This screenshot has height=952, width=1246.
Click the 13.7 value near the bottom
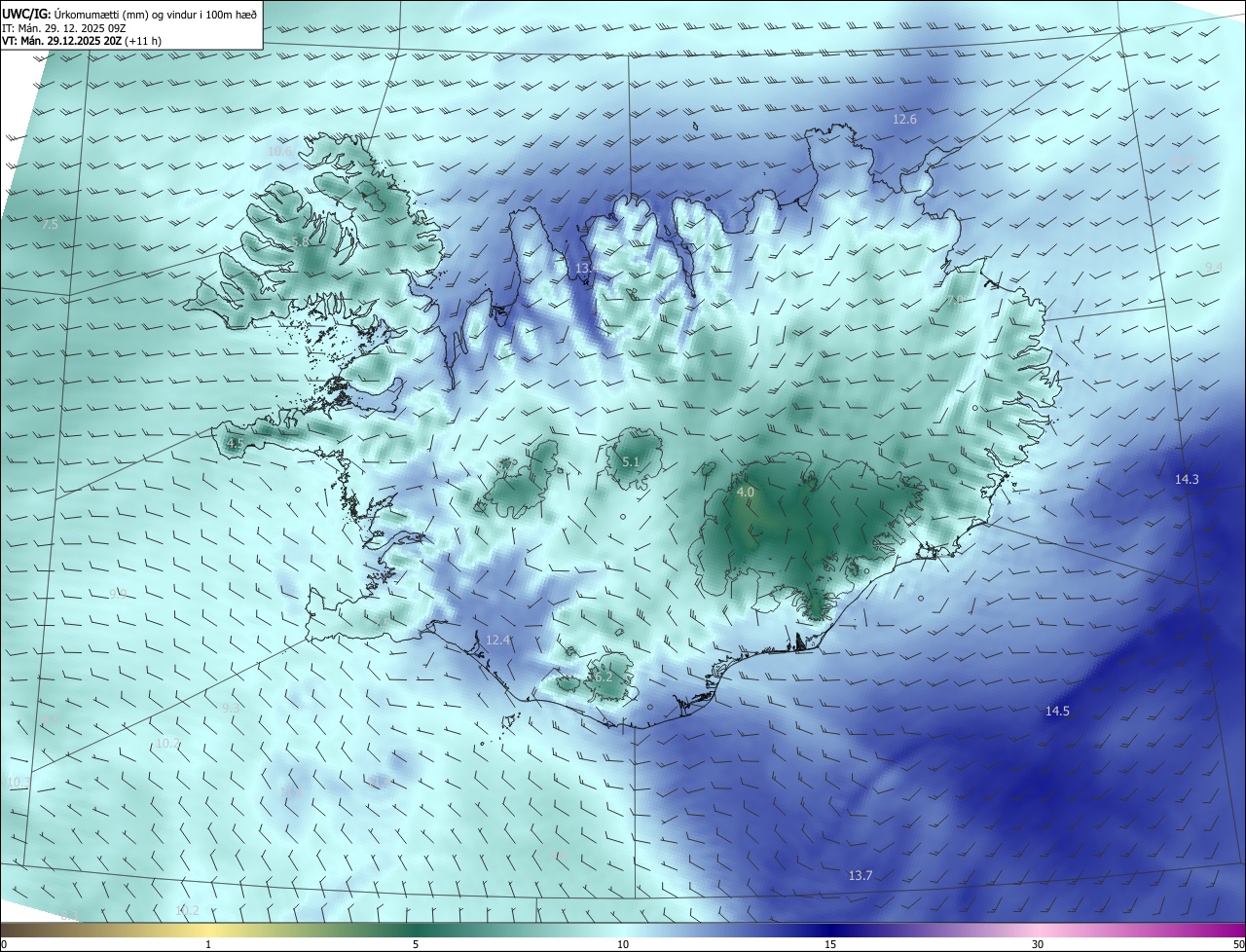pos(860,876)
